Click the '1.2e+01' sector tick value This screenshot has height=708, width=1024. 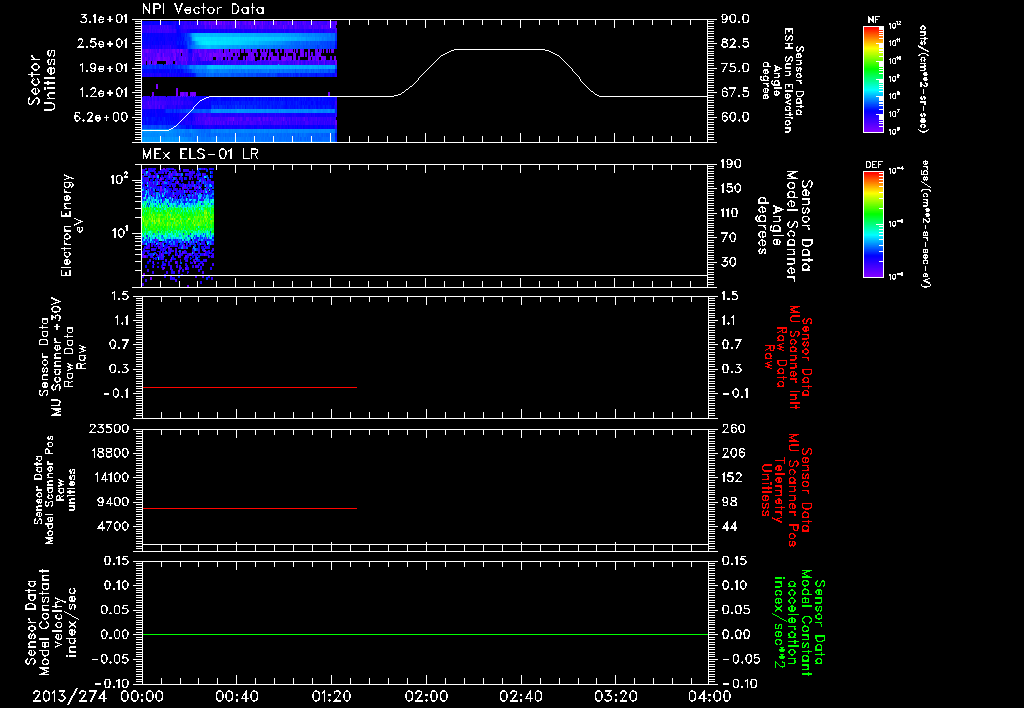click(x=104, y=93)
